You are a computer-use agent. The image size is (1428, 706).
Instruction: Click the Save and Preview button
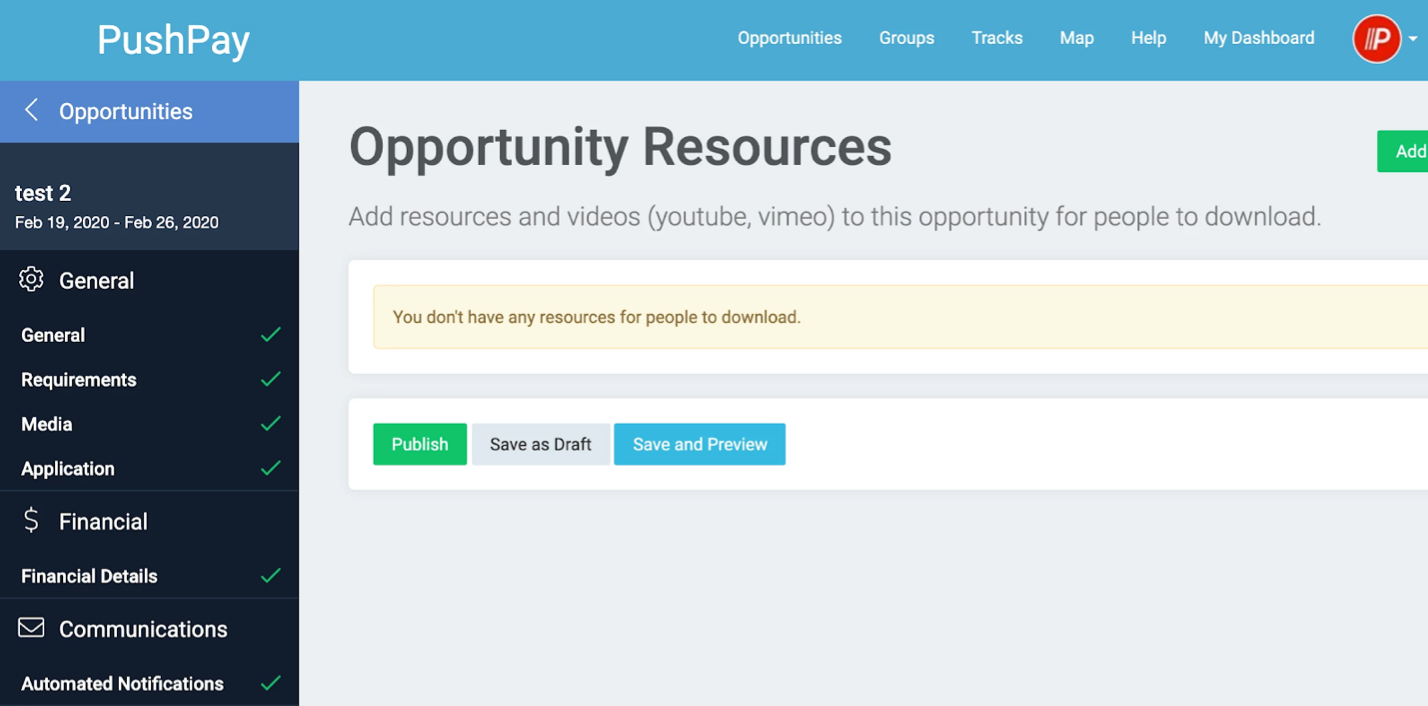700,444
